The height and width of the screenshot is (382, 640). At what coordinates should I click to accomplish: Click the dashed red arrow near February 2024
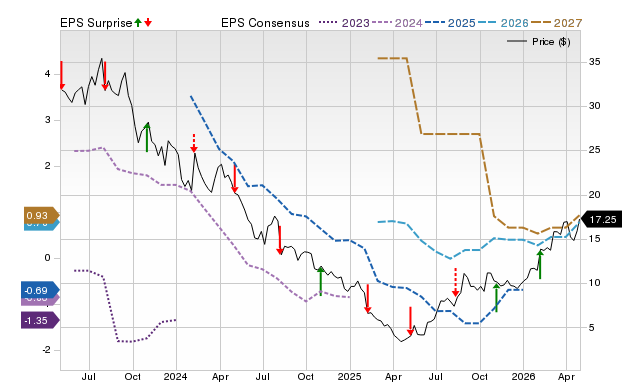(x=194, y=143)
